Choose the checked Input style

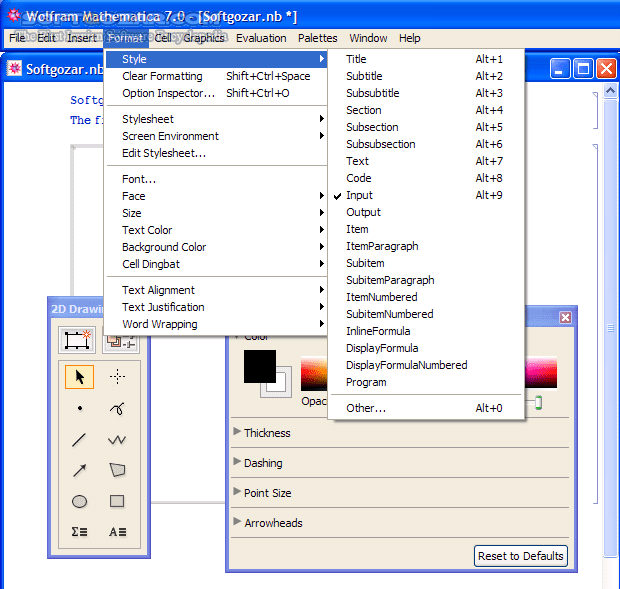[359, 195]
